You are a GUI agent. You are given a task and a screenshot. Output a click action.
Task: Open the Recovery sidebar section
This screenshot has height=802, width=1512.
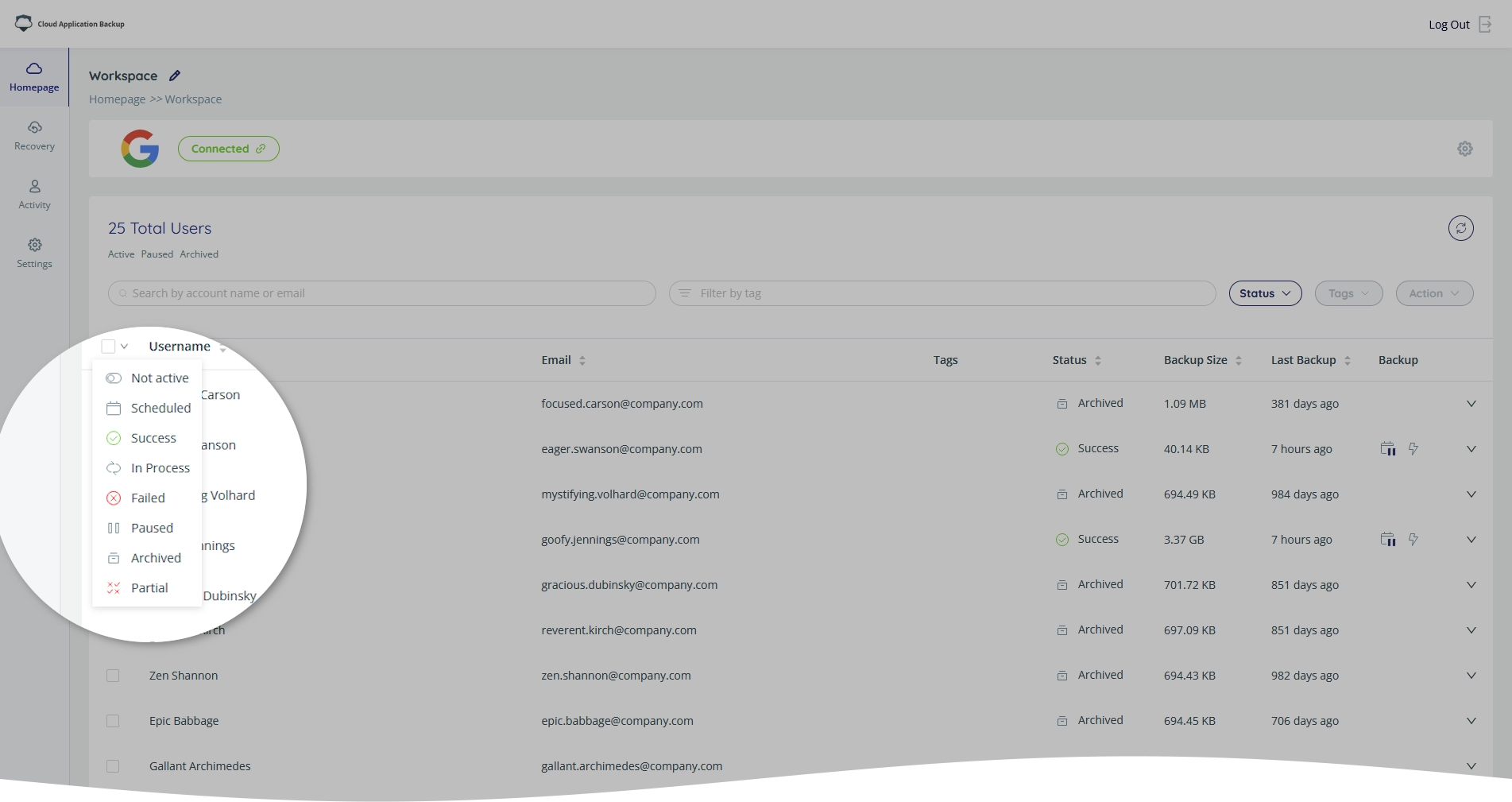coord(34,136)
